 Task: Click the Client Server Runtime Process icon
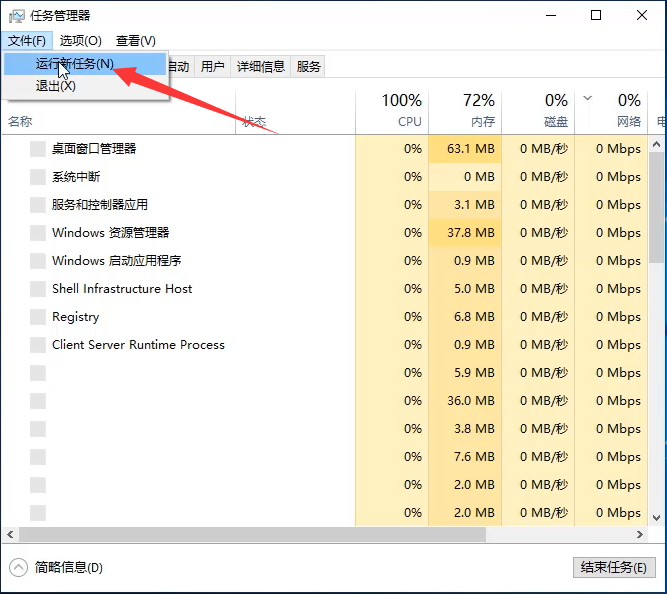pos(38,345)
